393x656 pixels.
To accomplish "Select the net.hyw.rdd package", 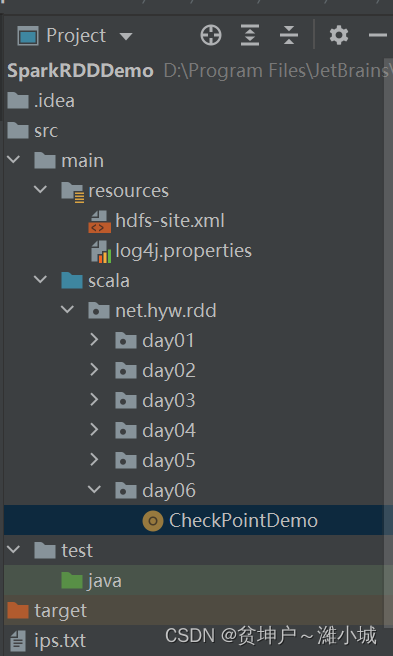I will [152, 311].
